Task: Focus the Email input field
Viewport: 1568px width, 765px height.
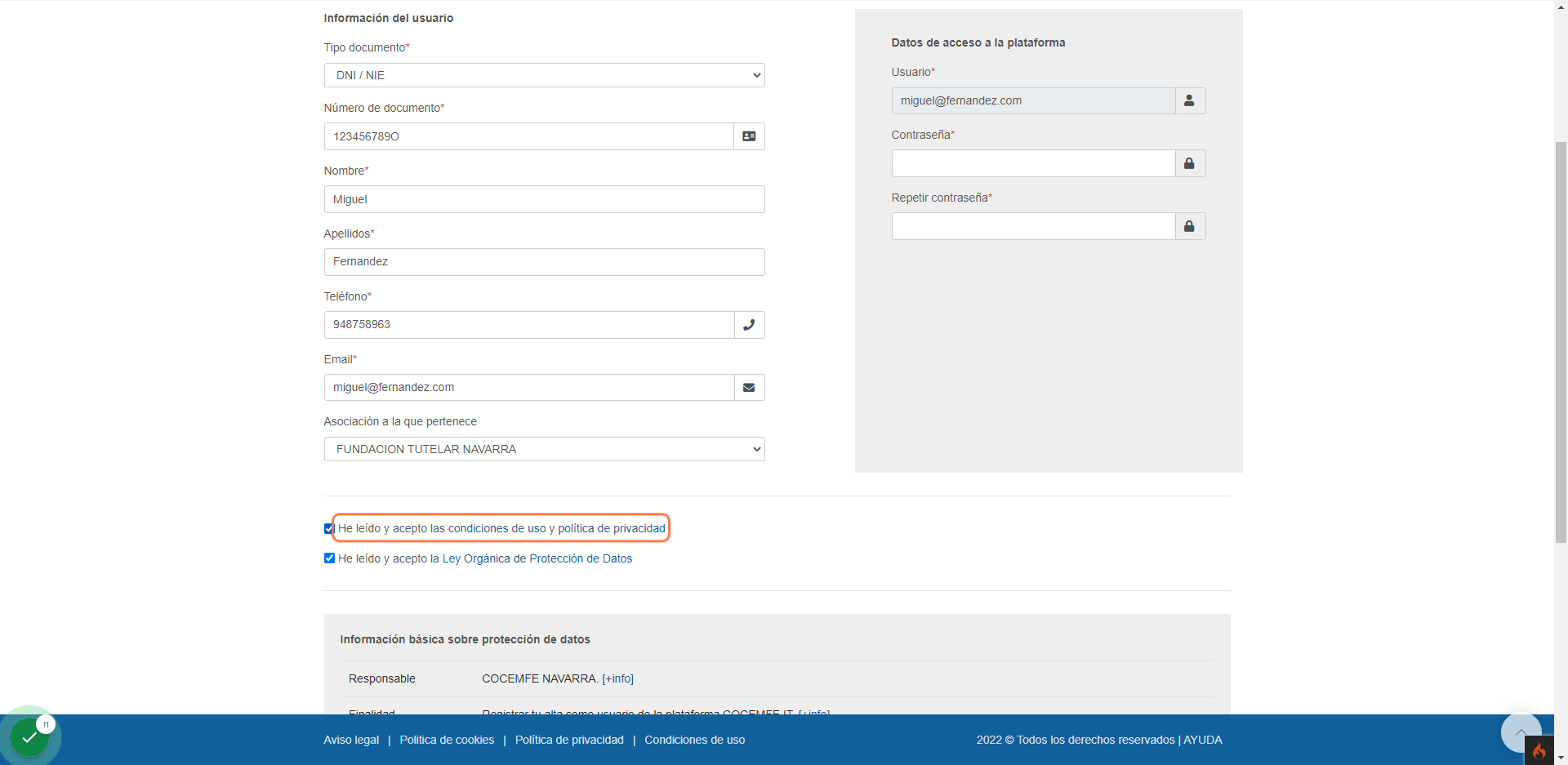Action: coord(529,388)
